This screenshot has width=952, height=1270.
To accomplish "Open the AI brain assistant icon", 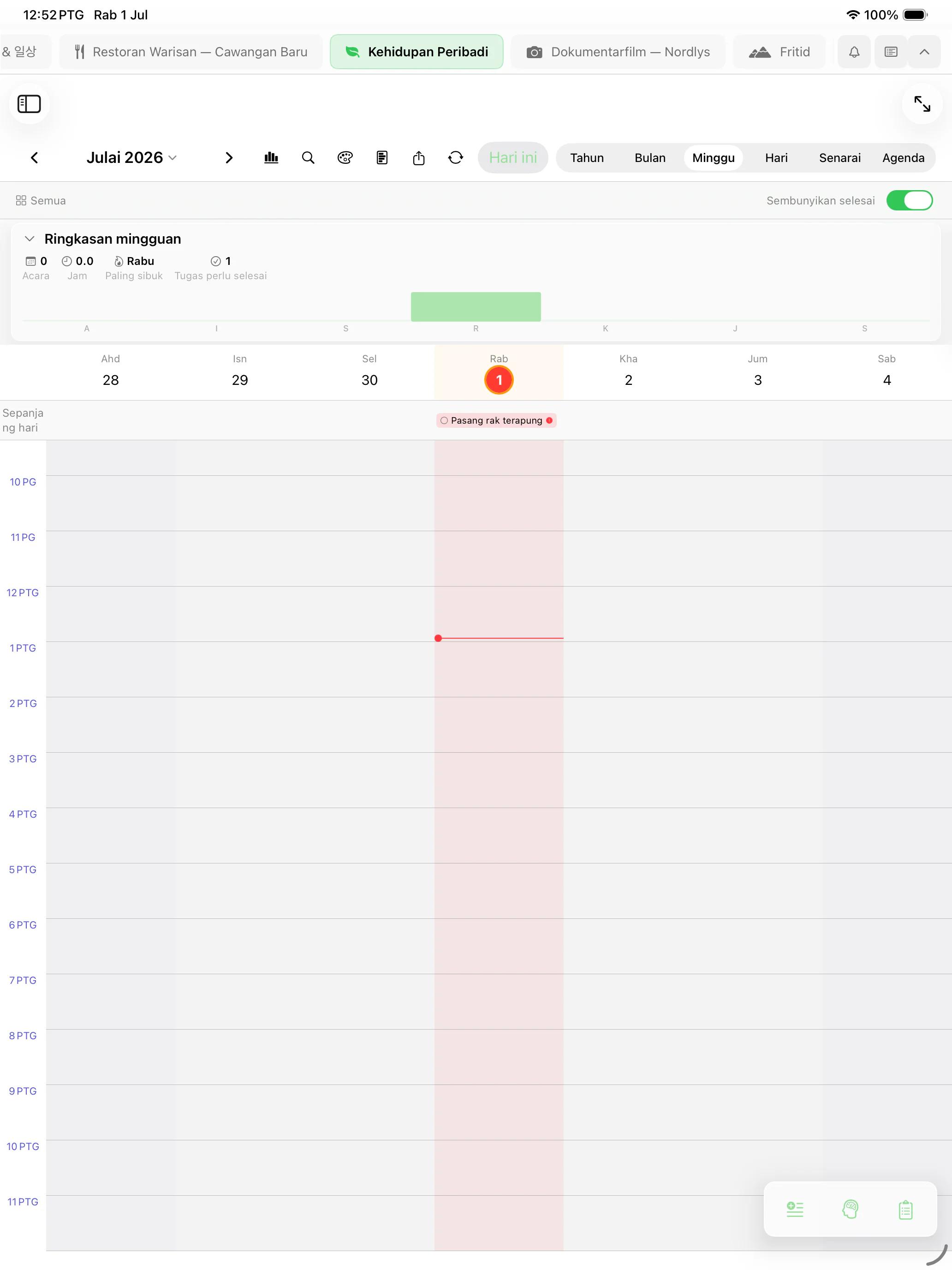I will (850, 1209).
